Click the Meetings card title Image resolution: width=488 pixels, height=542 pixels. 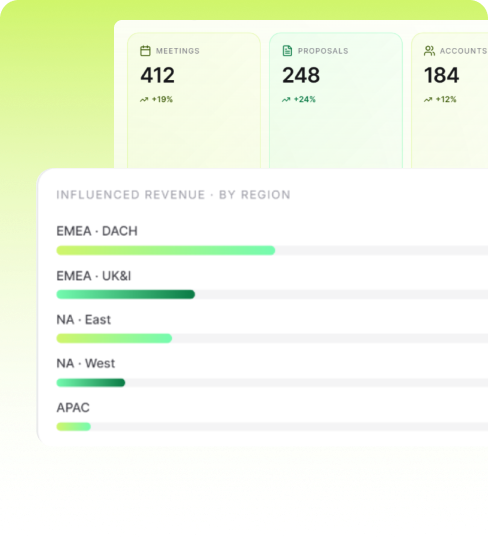(178, 51)
